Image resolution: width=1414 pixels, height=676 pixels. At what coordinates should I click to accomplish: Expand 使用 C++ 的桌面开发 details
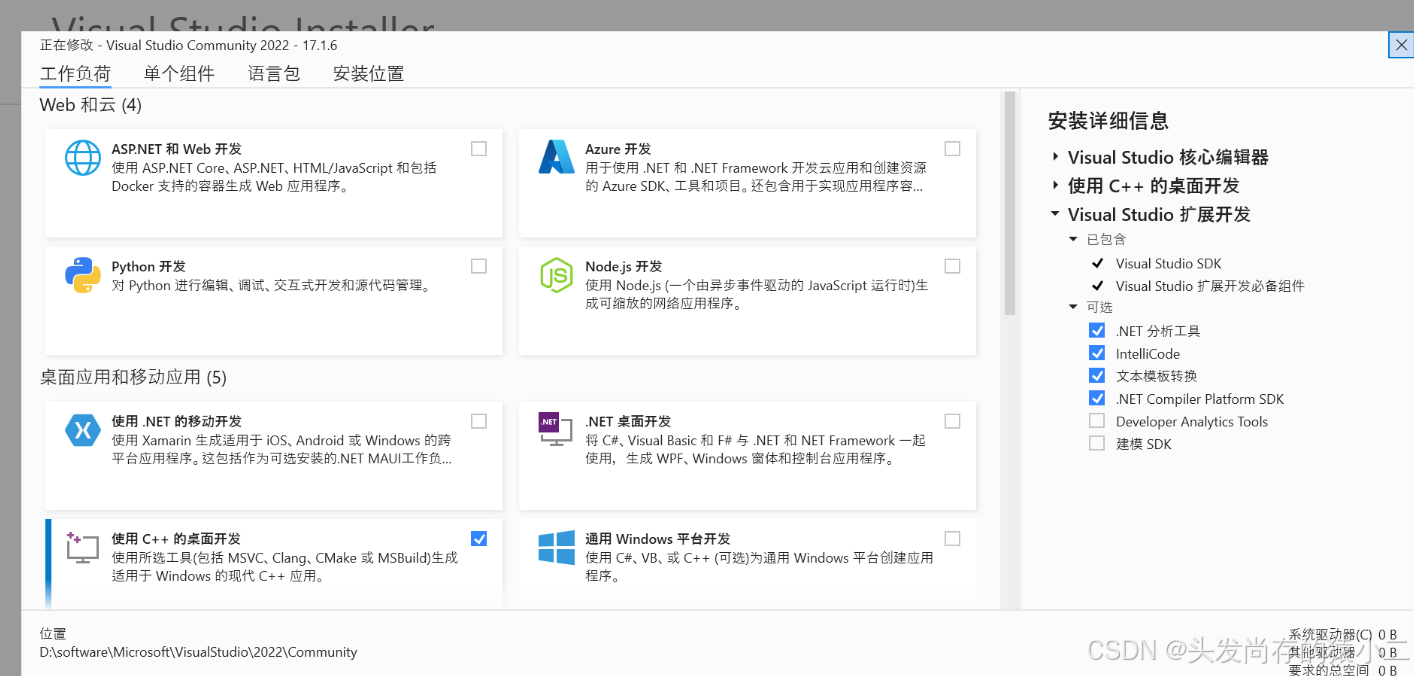pyautogui.click(x=1055, y=185)
